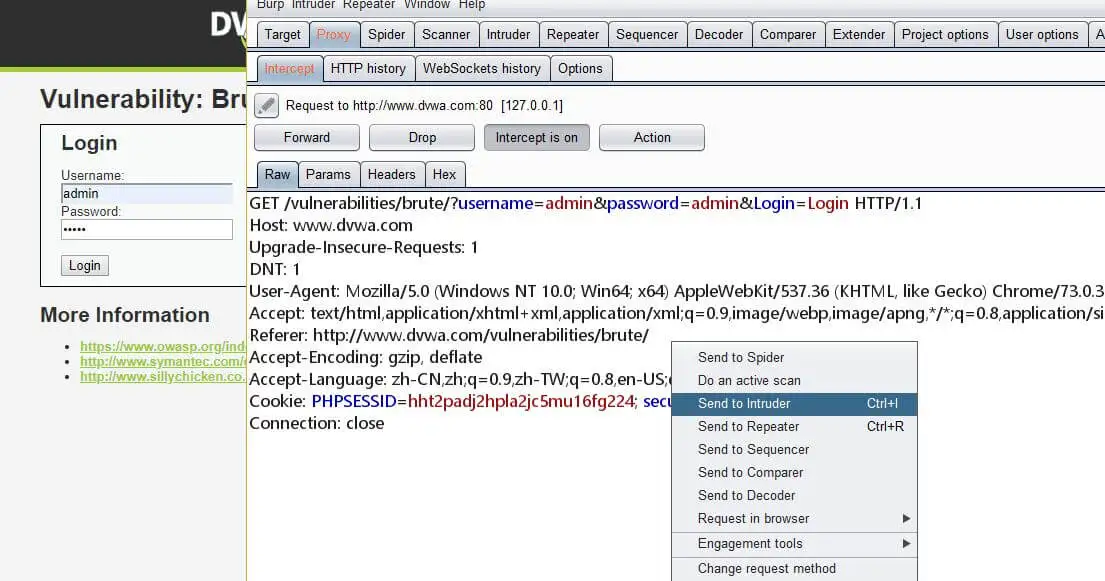Click the Login button on DVWA page
Viewport: 1105px width, 581px height.
[85, 266]
